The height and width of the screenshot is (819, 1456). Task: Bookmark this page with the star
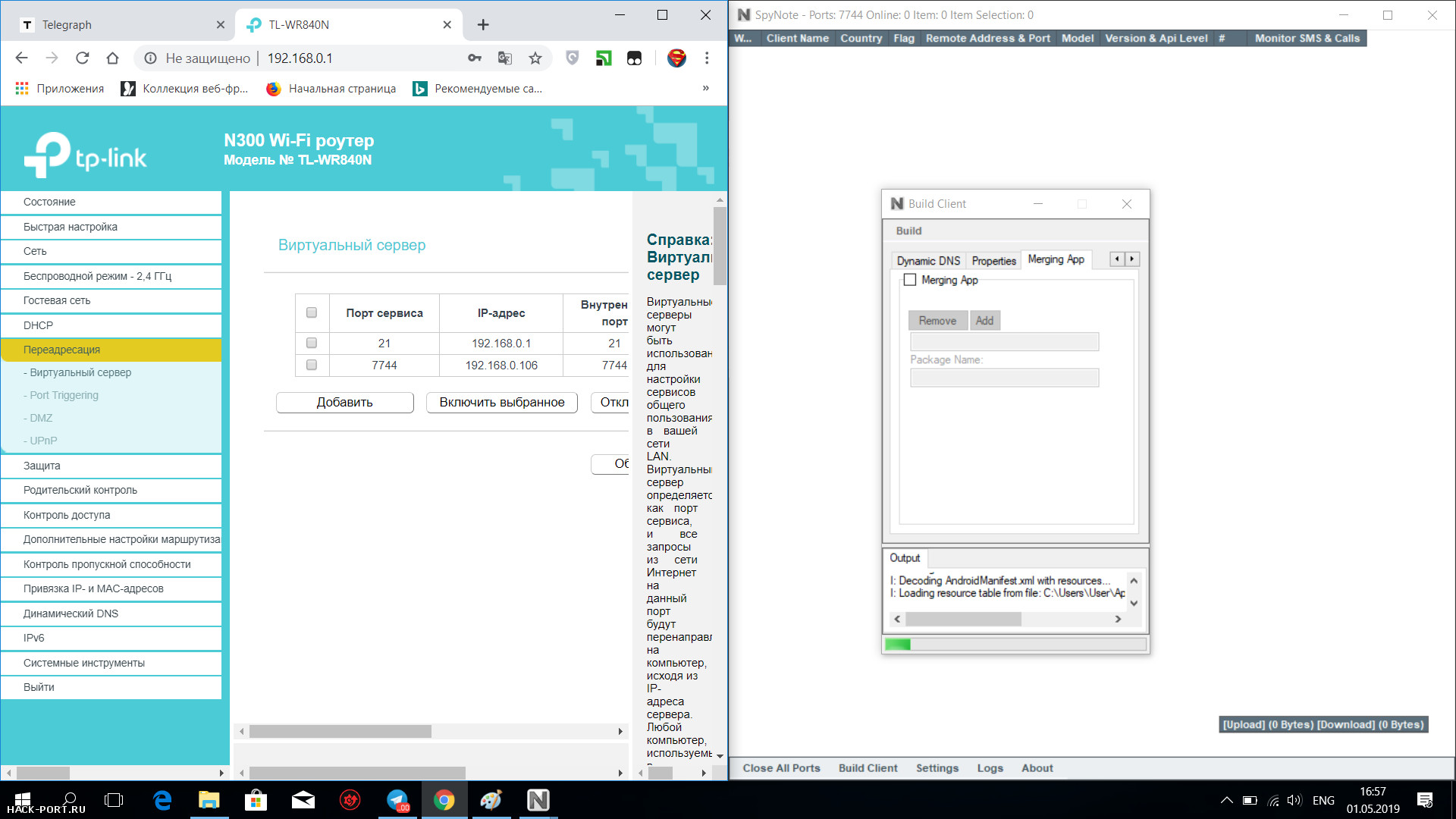(535, 58)
